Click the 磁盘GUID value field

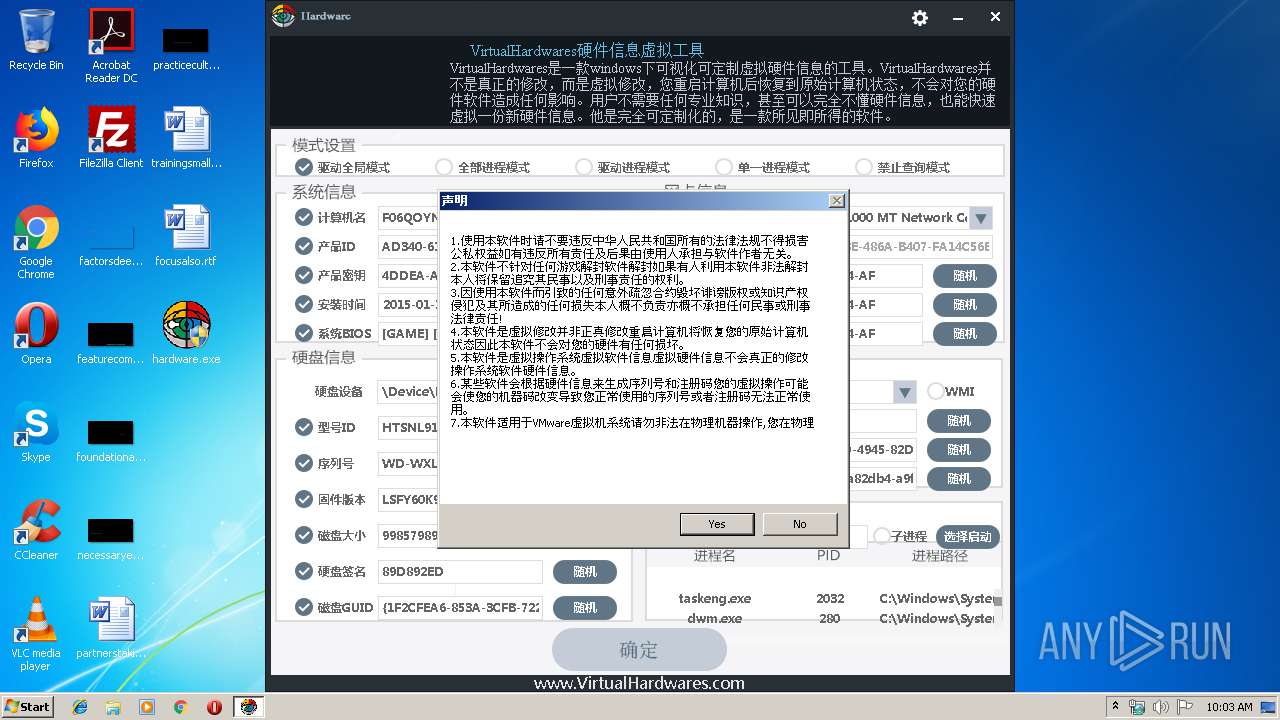(460, 608)
